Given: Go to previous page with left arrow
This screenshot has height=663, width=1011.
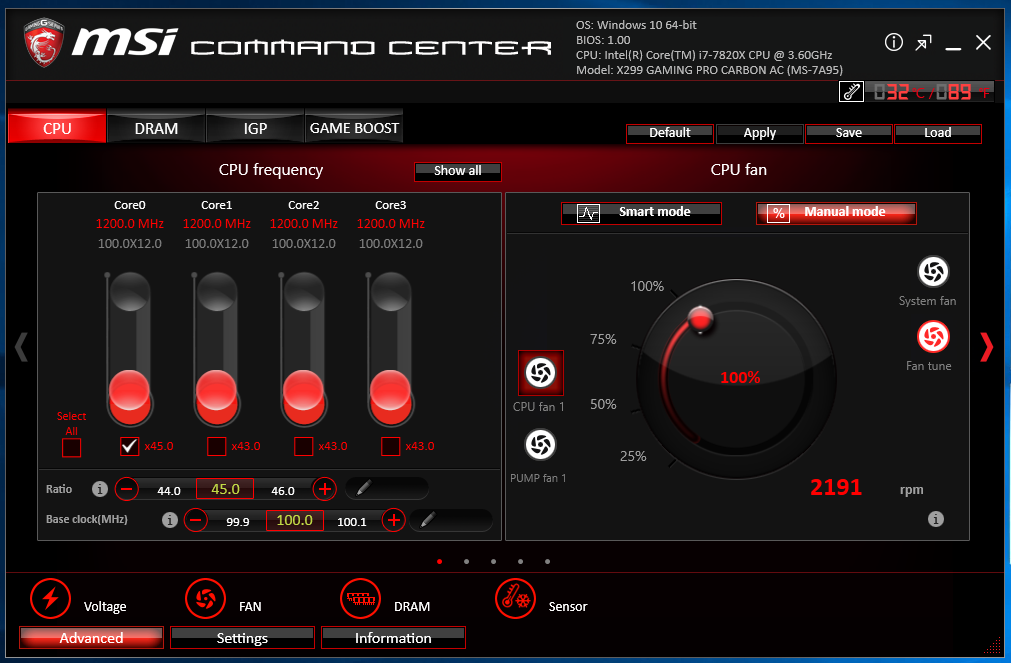Looking at the screenshot, I should coord(21,347).
